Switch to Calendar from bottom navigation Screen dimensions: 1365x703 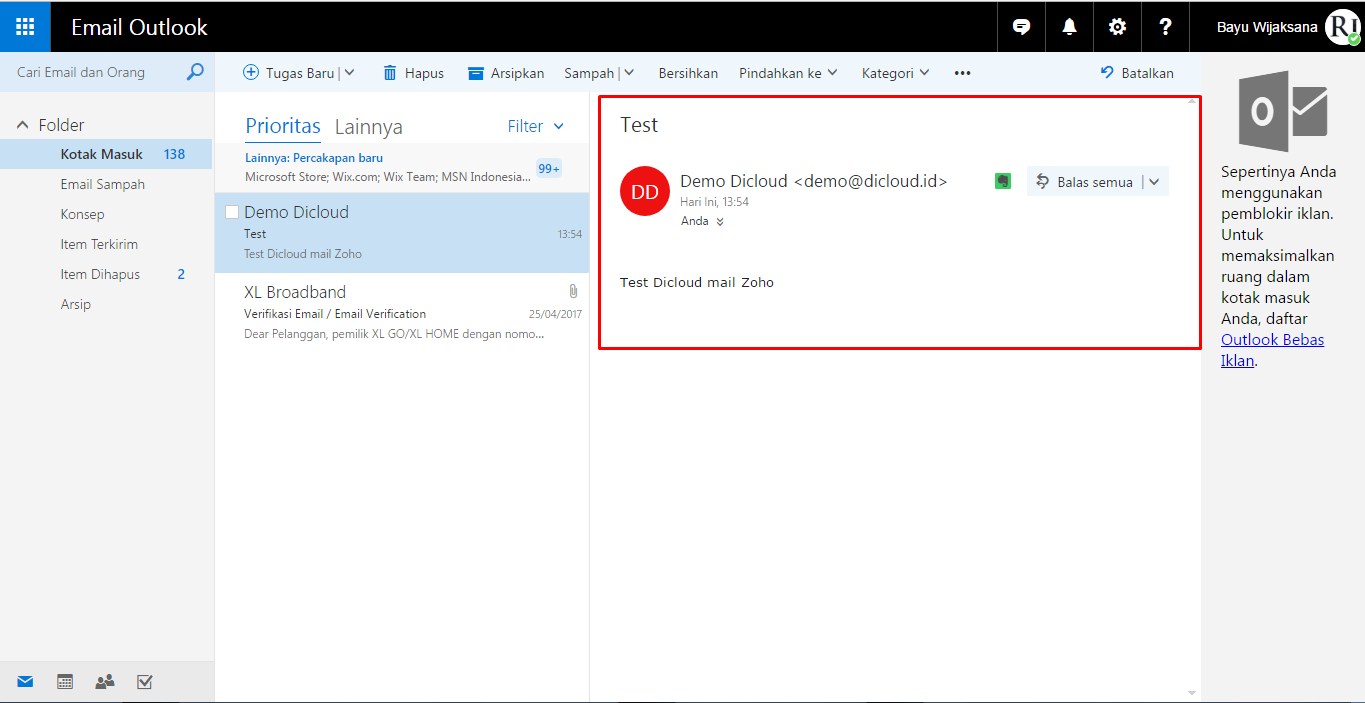click(64, 681)
